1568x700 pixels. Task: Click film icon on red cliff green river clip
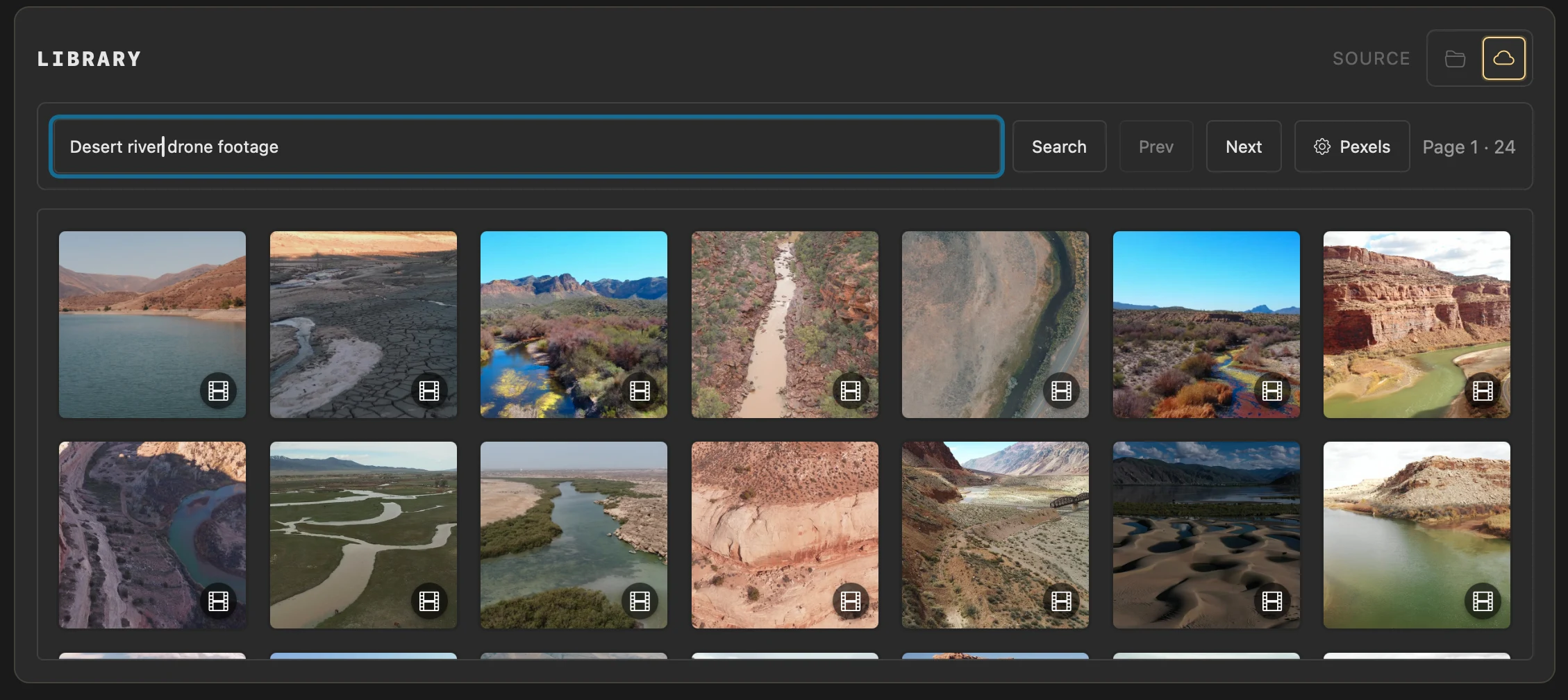pyautogui.click(x=1483, y=391)
